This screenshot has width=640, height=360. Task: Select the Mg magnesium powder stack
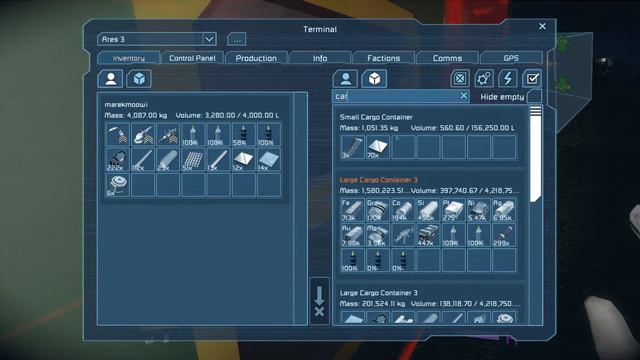378,235
